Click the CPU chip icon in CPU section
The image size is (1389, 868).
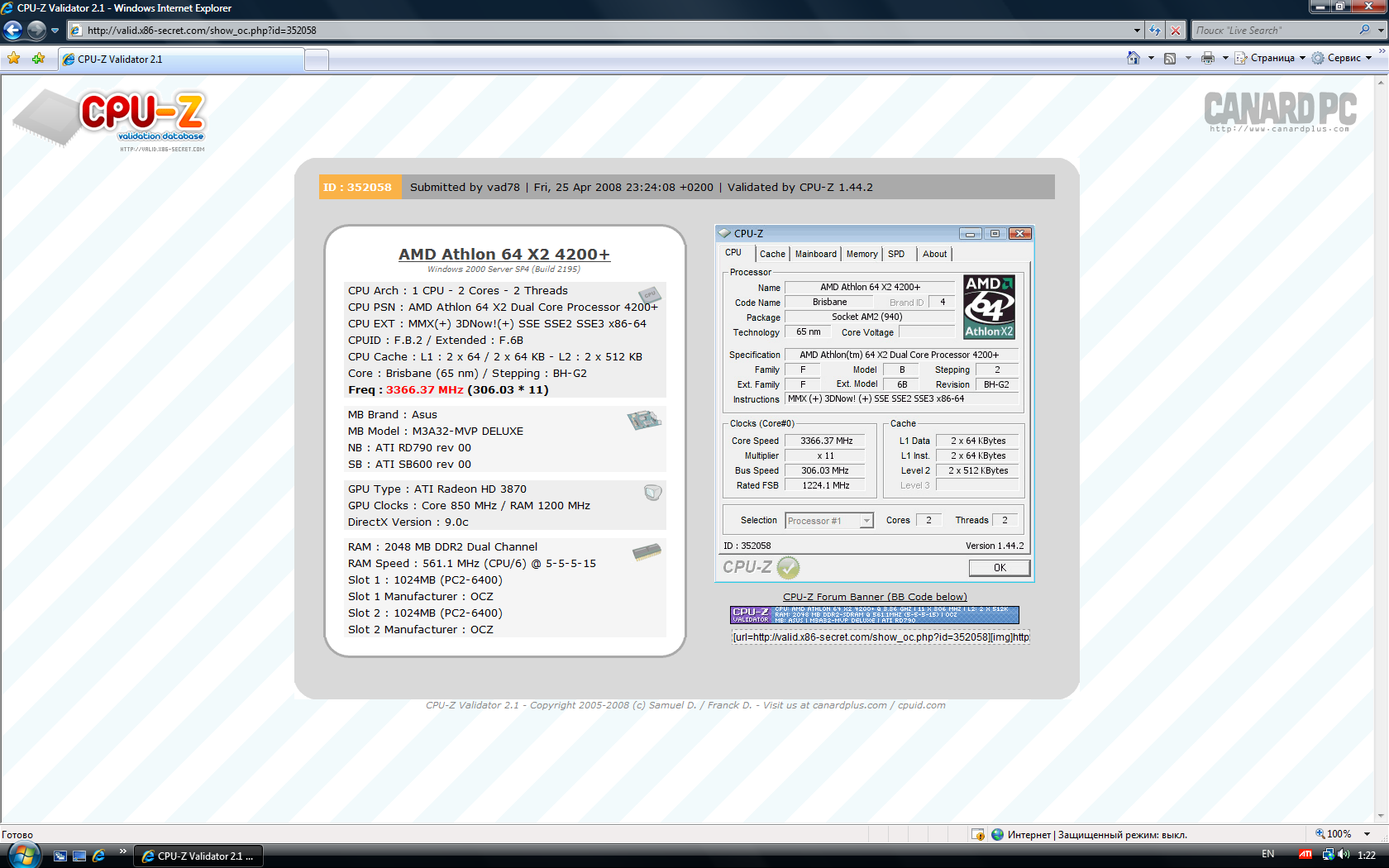650,294
